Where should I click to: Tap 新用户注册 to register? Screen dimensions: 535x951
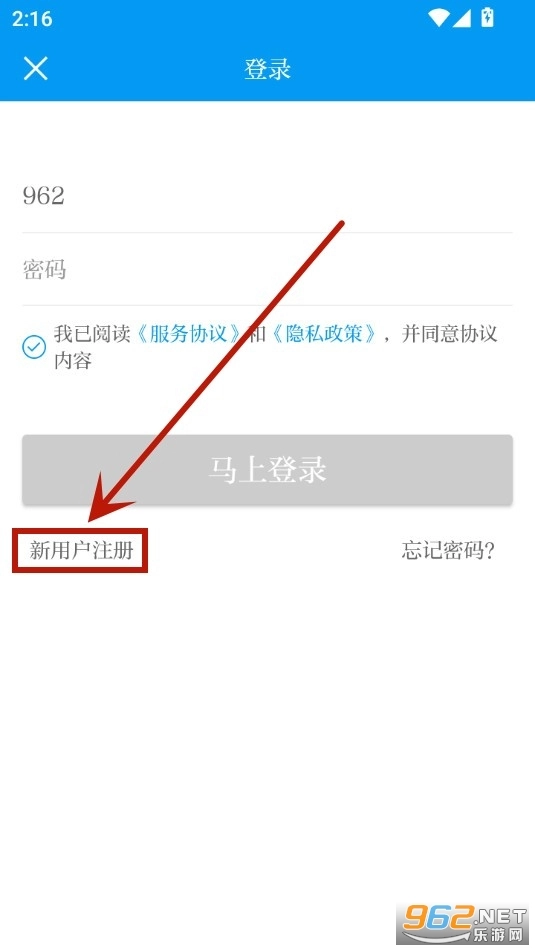tap(81, 550)
